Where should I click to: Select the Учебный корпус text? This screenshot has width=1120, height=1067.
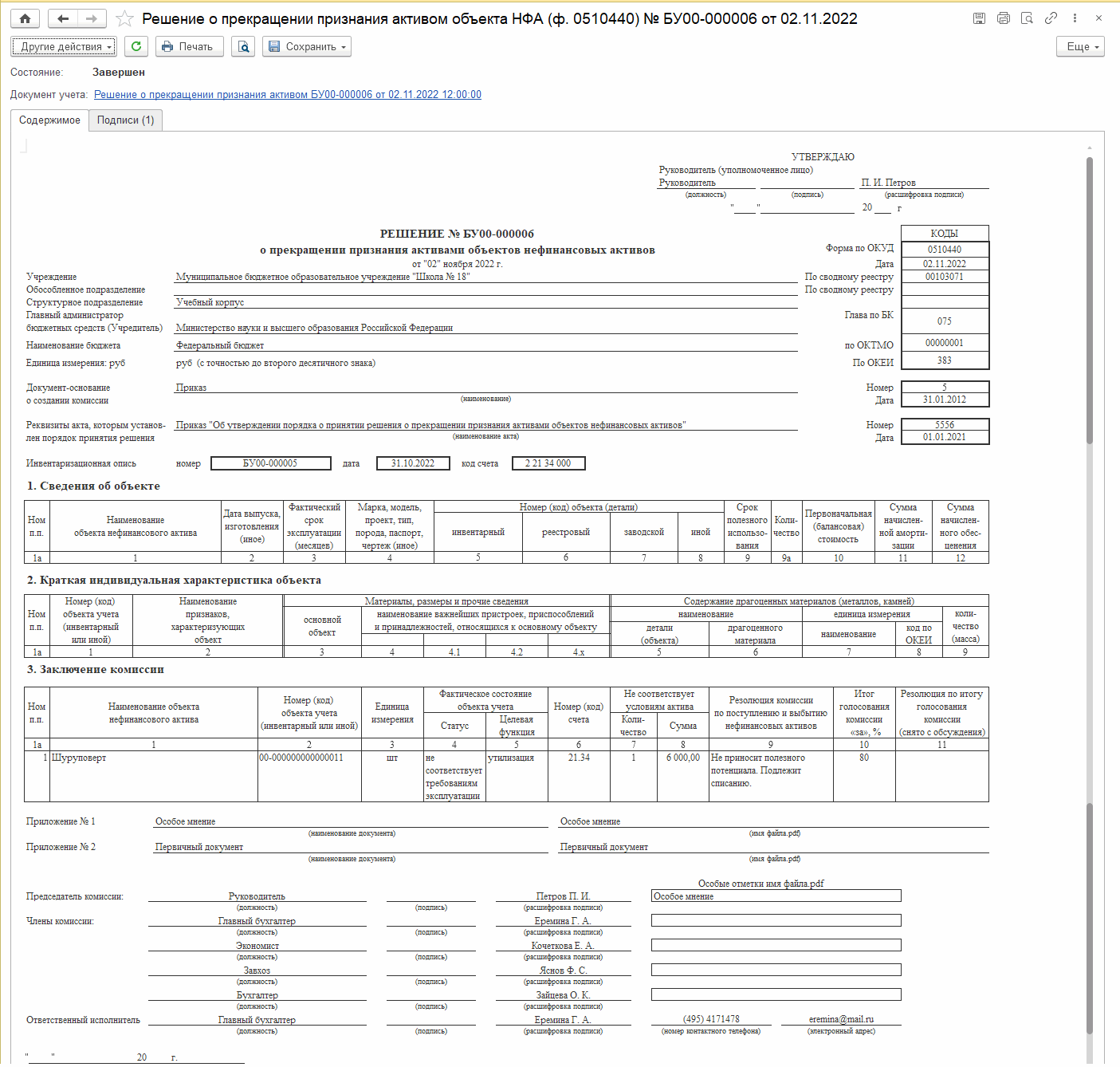tap(210, 302)
